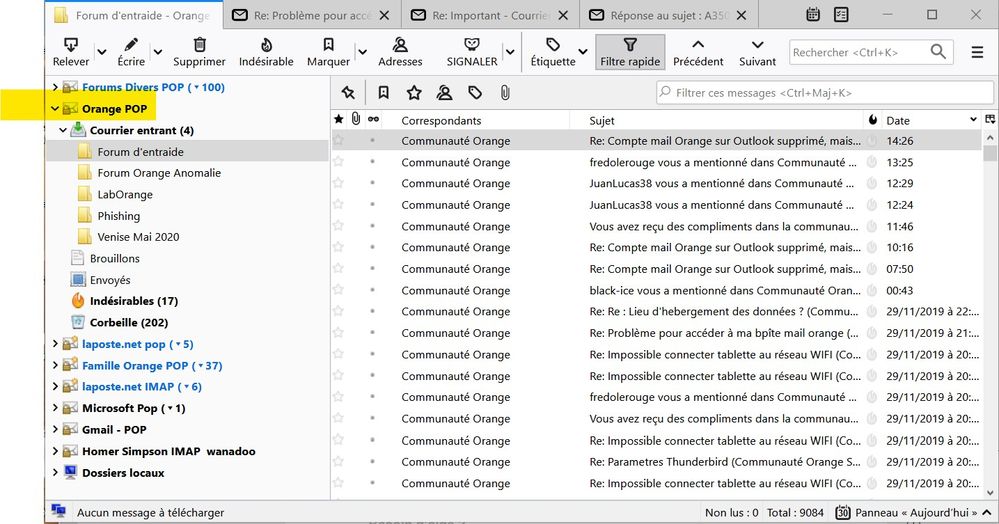
Task: Expand Famille Orange POP account
Action: [55, 365]
